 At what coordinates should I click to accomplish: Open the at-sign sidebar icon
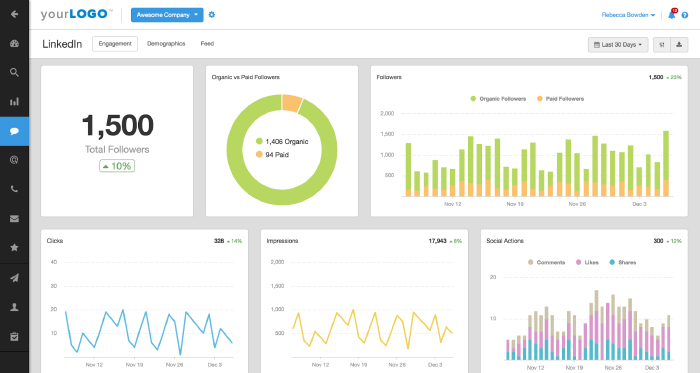pyautogui.click(x=14, y=160)
